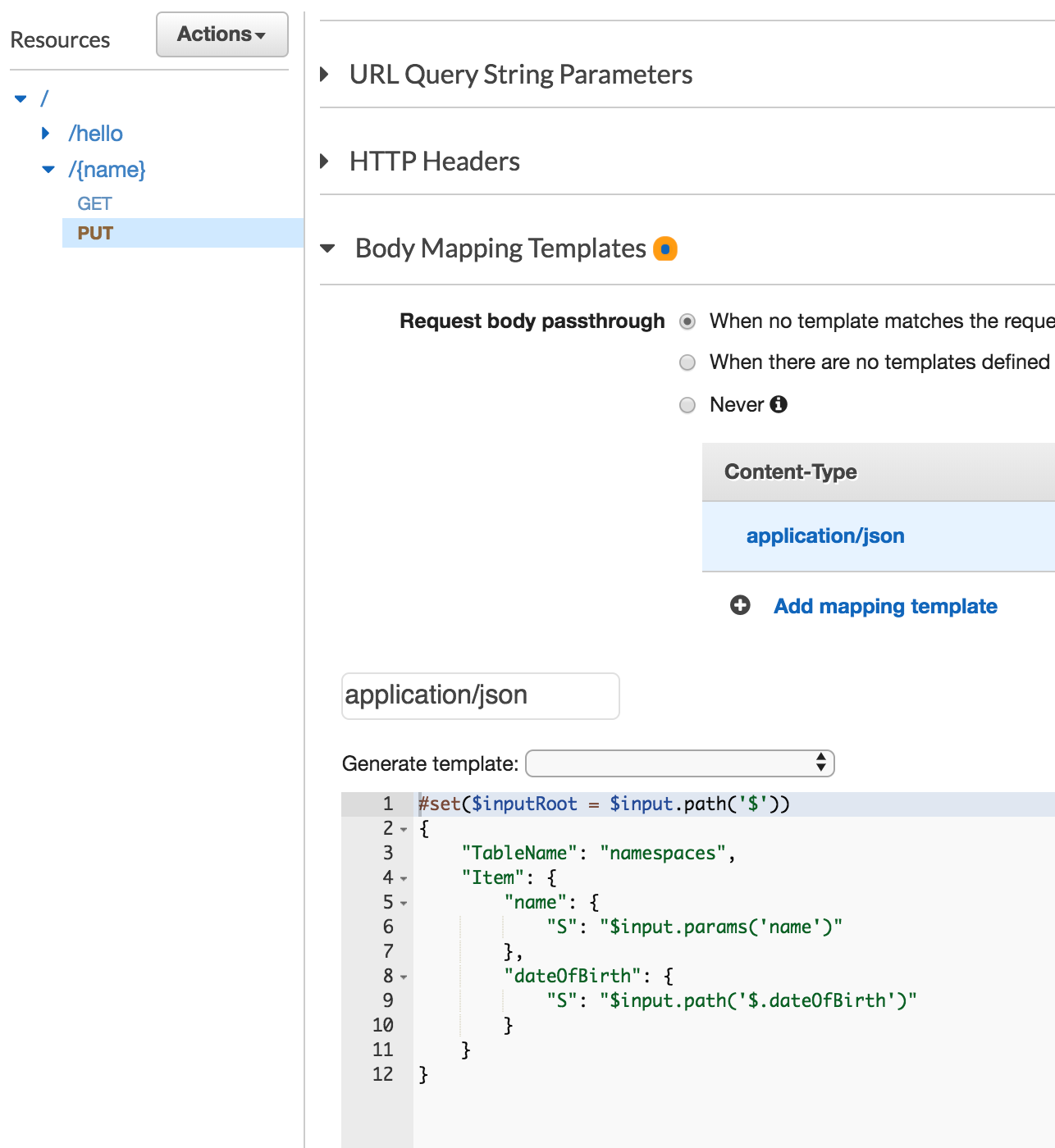Click the caret icon on the Actions button
The image size is (1055, 1148).
click(261, 34)
